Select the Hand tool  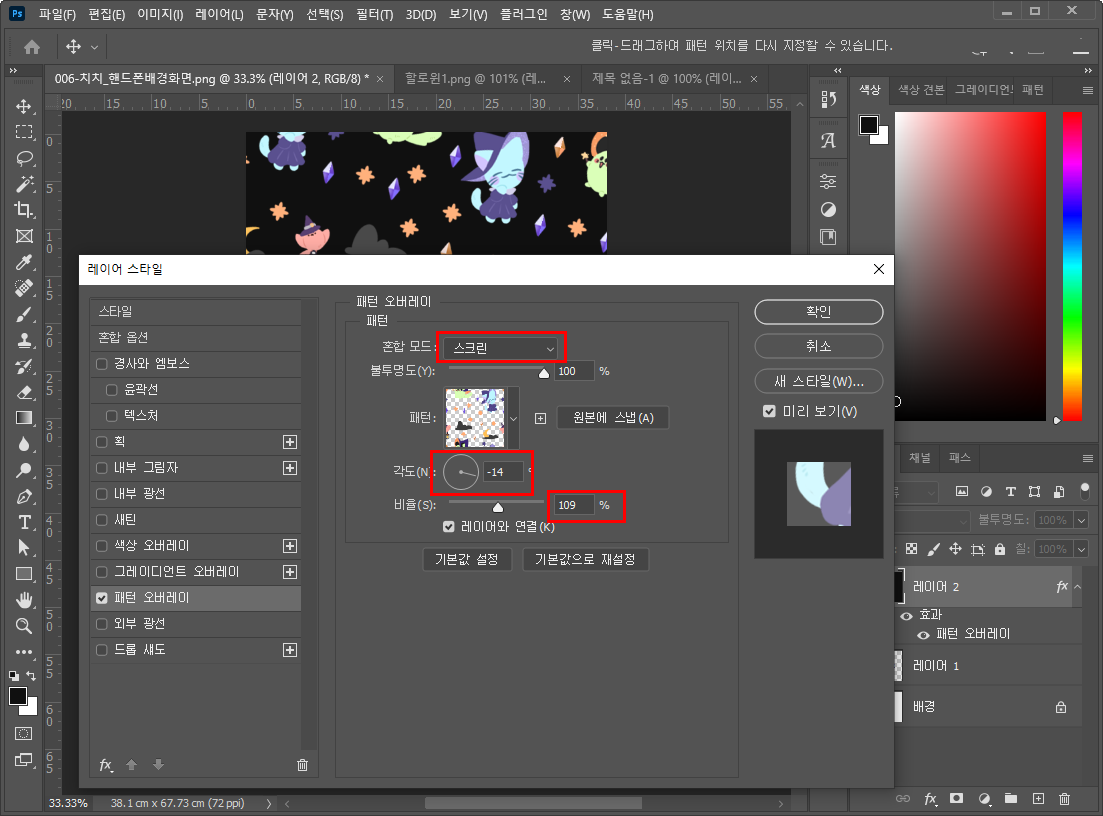point(24,600)
